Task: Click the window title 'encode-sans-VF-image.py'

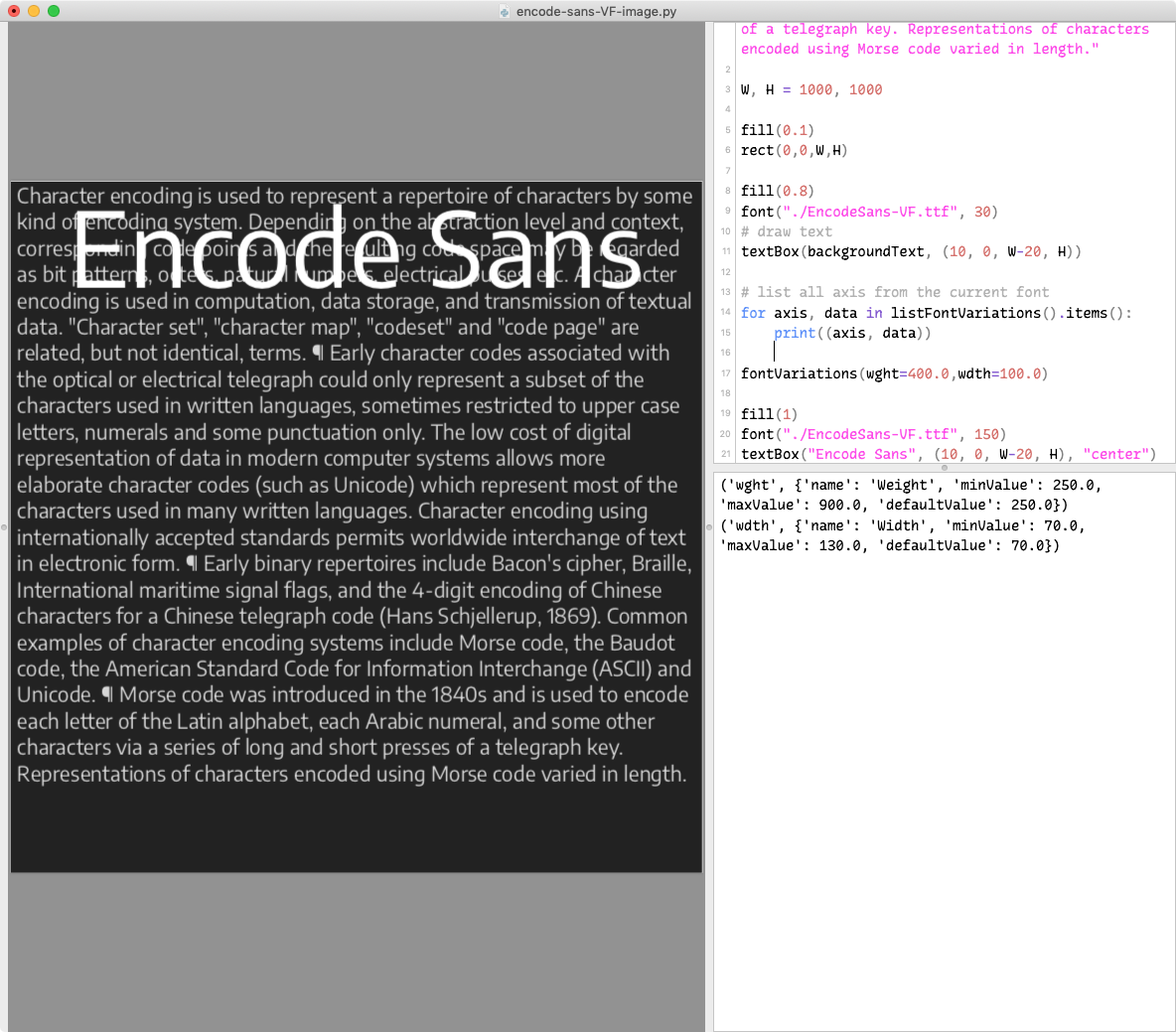Action: [x=596, y=11]
